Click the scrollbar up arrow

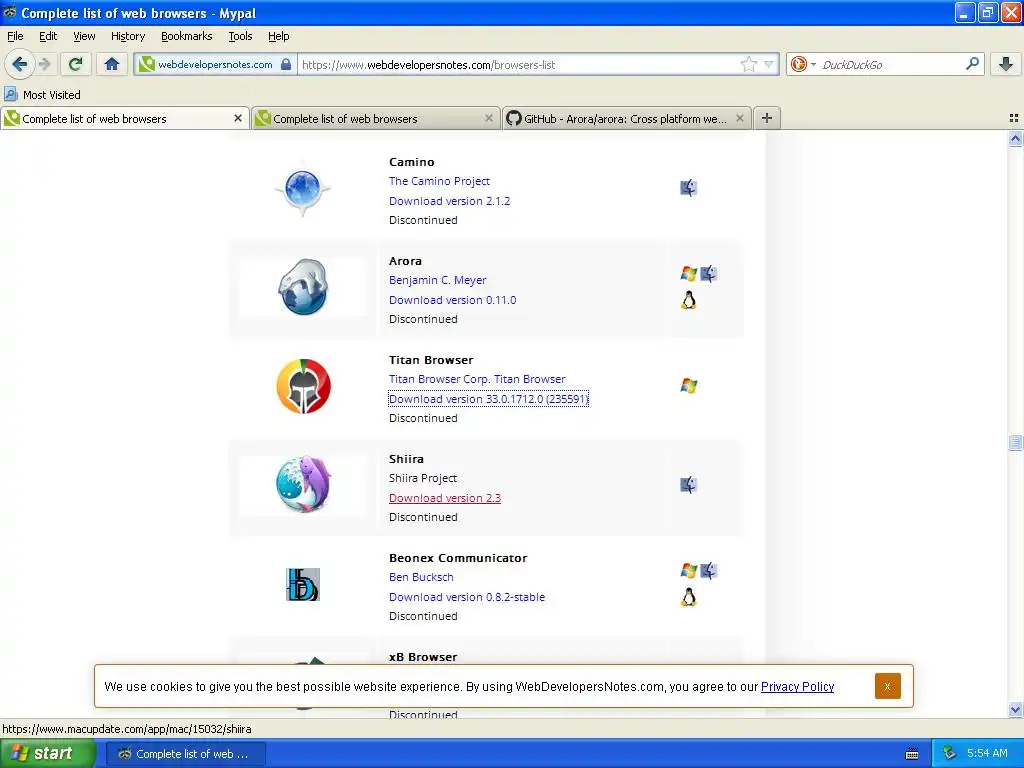point(1015,138)
